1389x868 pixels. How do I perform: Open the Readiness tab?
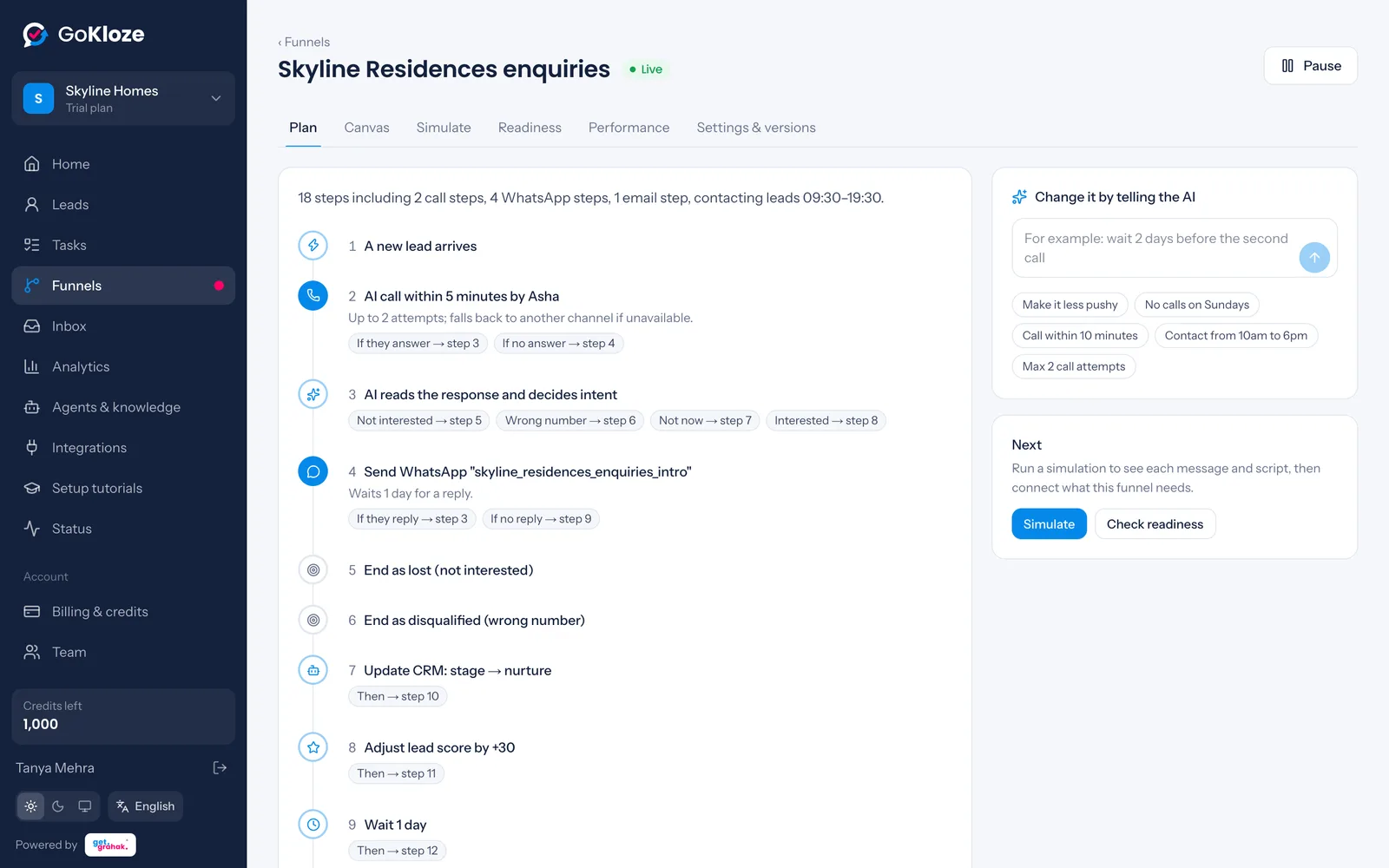tap(530, 128)
